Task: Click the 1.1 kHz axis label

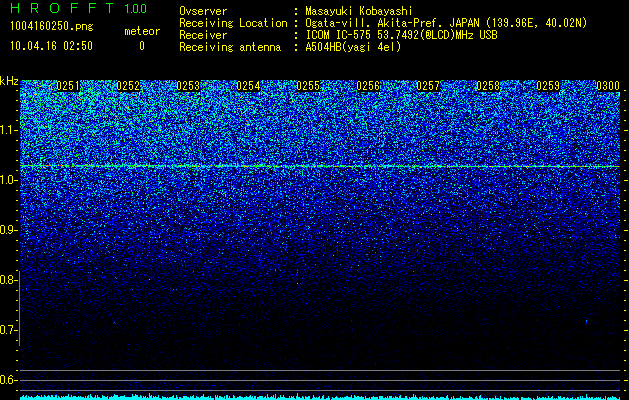Action: coord(9,130)
